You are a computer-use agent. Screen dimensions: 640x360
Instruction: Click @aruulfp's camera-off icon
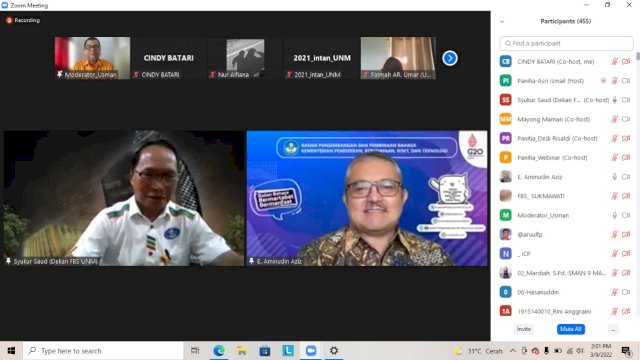(x=626, y=234)
